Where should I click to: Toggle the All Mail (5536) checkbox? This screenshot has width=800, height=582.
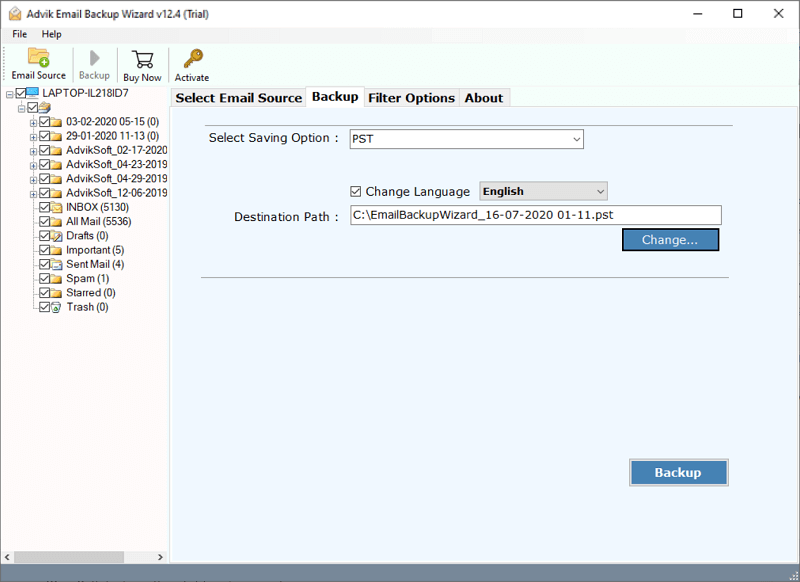44,221
